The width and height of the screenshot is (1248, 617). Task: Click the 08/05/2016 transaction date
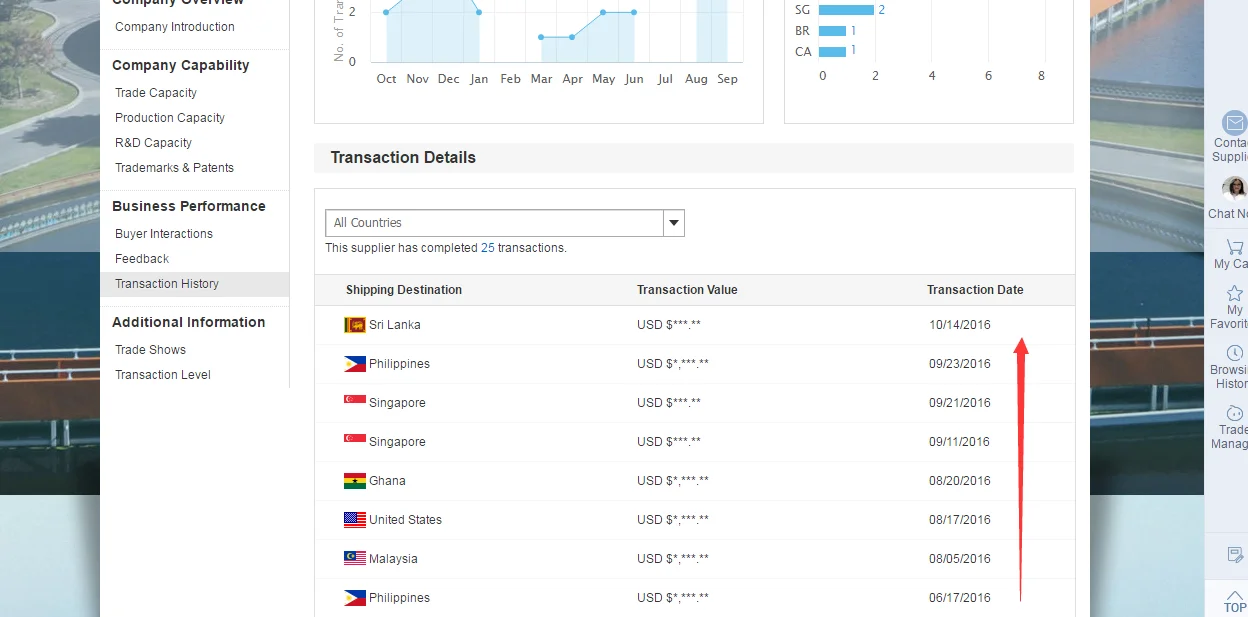[x=960, y=559]
